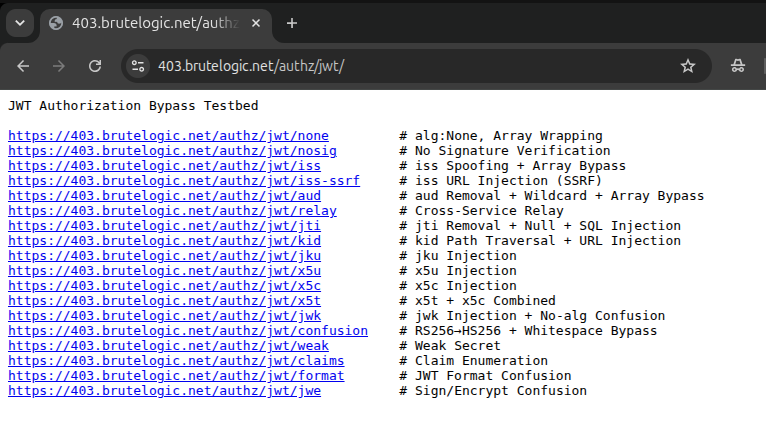Open the jwt/nosig link

click(172, 151)
